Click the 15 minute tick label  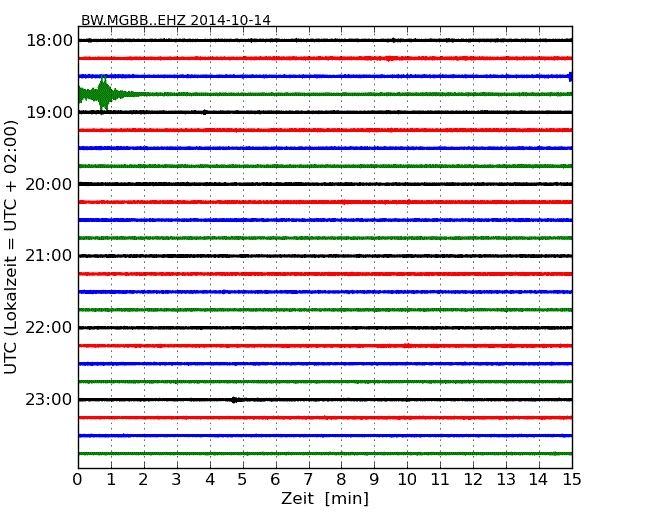click(572, 480)
